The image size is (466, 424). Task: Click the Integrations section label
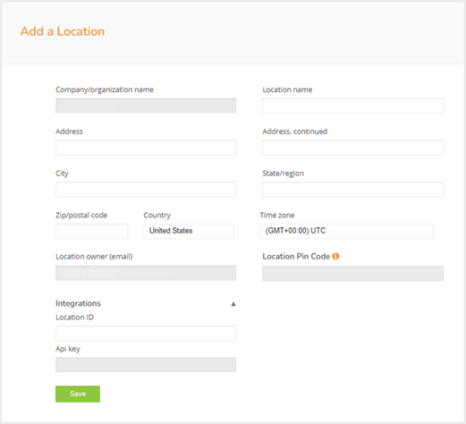tap(78, 303)
